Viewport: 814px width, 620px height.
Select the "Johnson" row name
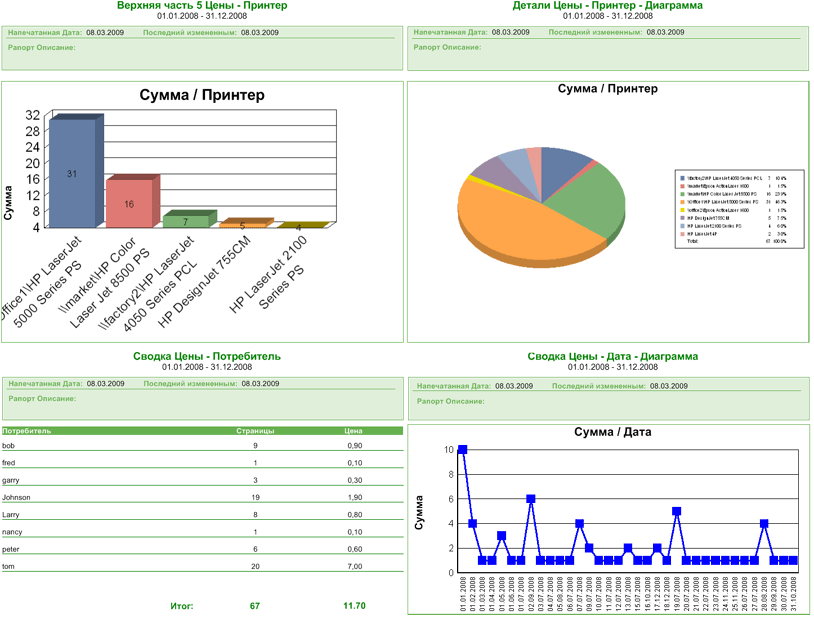click(16, 497)
